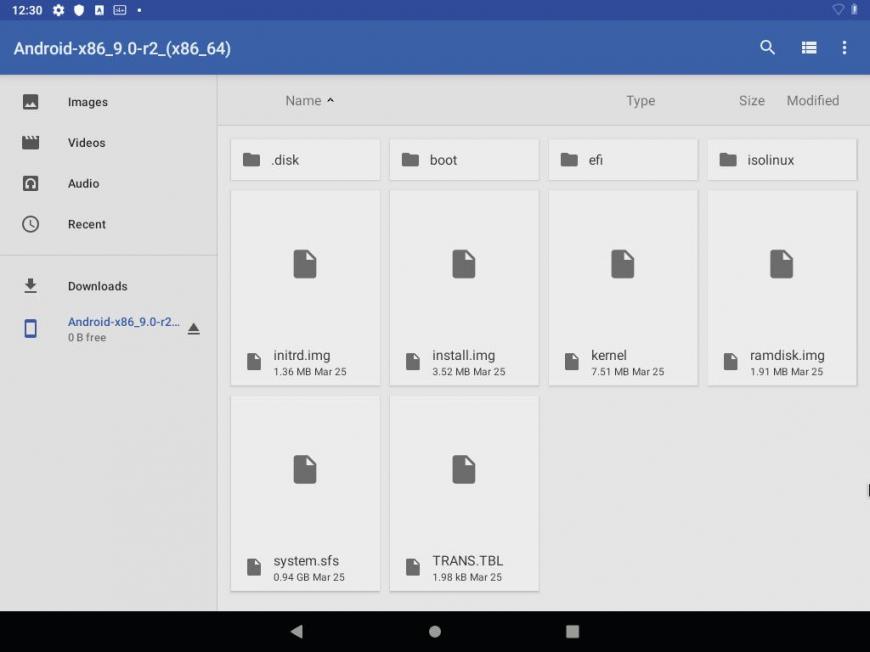Viewport: 870px width, 652px height.
Task: Click the "1.98 kB Mar 25" details text
Action: click(x=467, y=577)
